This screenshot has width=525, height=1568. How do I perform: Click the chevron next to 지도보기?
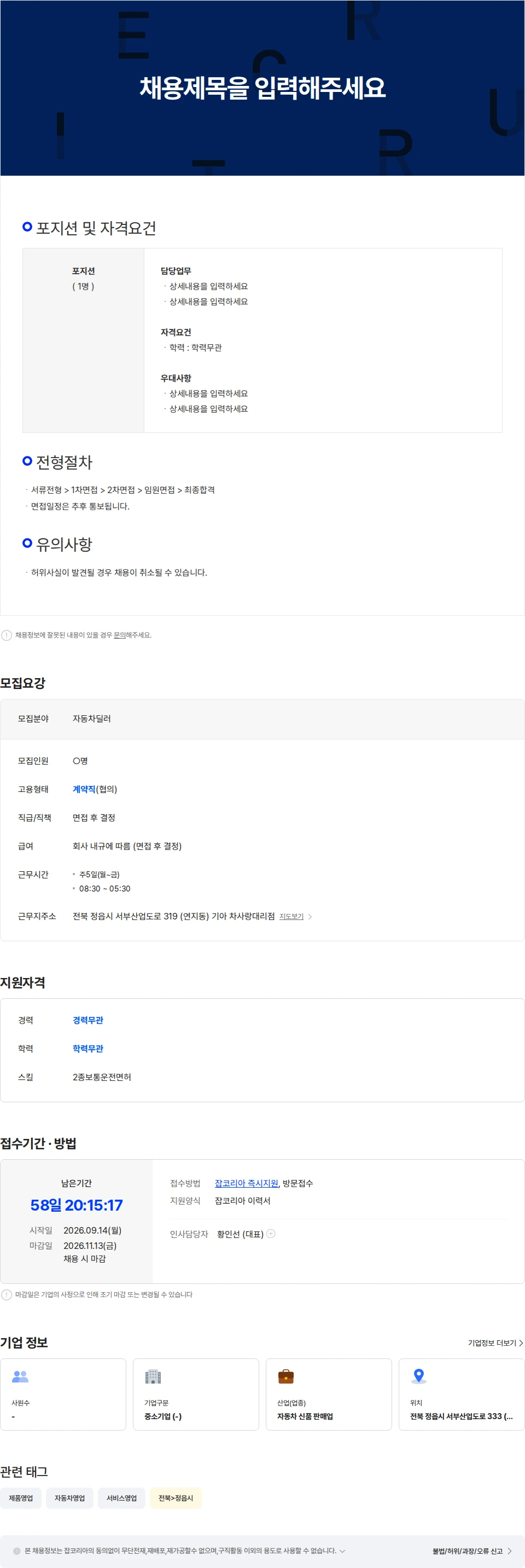tap(310, 916)
